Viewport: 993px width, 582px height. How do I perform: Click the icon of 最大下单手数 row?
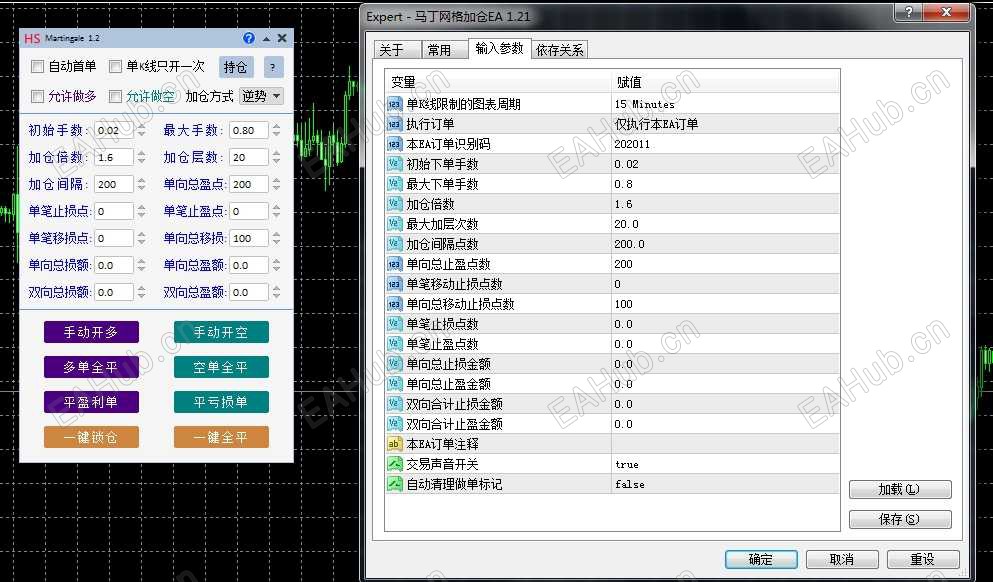point(395,184)
